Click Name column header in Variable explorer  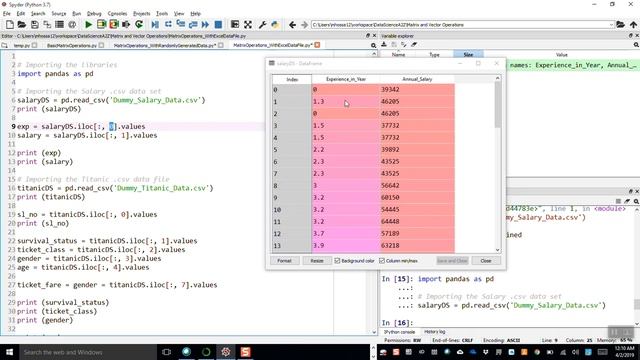[398, 54]
